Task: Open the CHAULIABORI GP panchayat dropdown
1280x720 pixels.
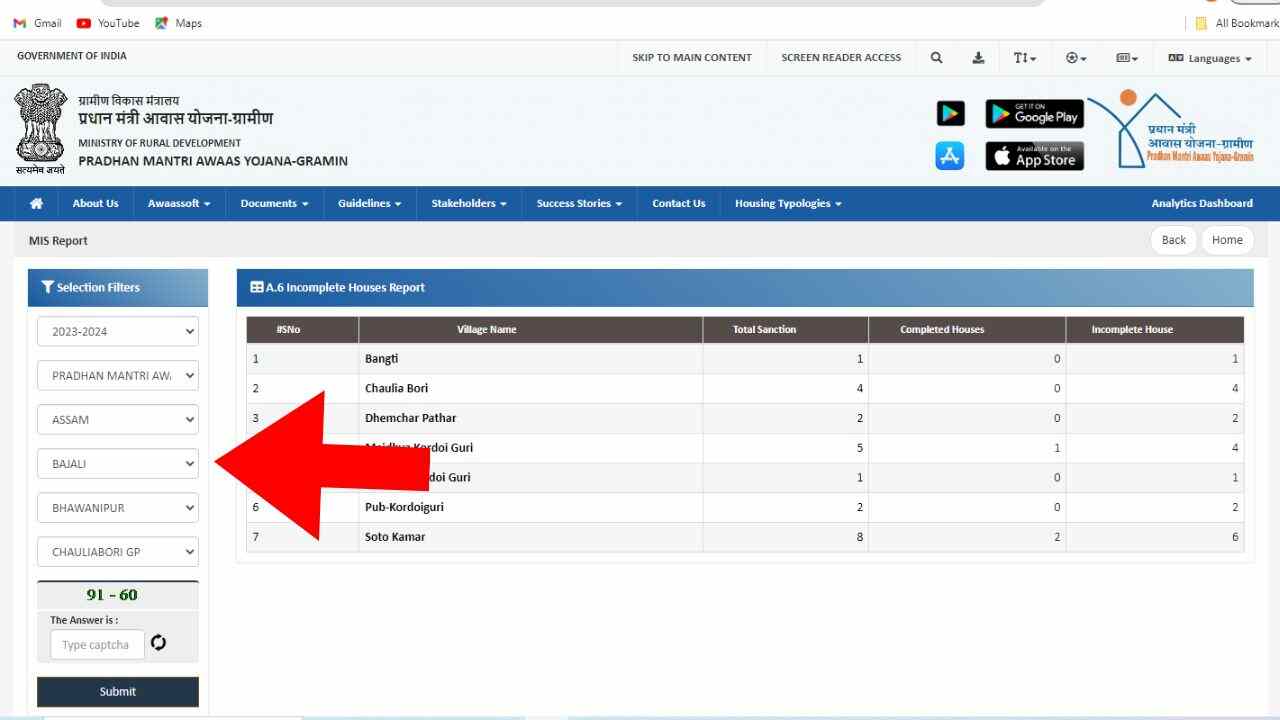Action: [x=118, y=552]
